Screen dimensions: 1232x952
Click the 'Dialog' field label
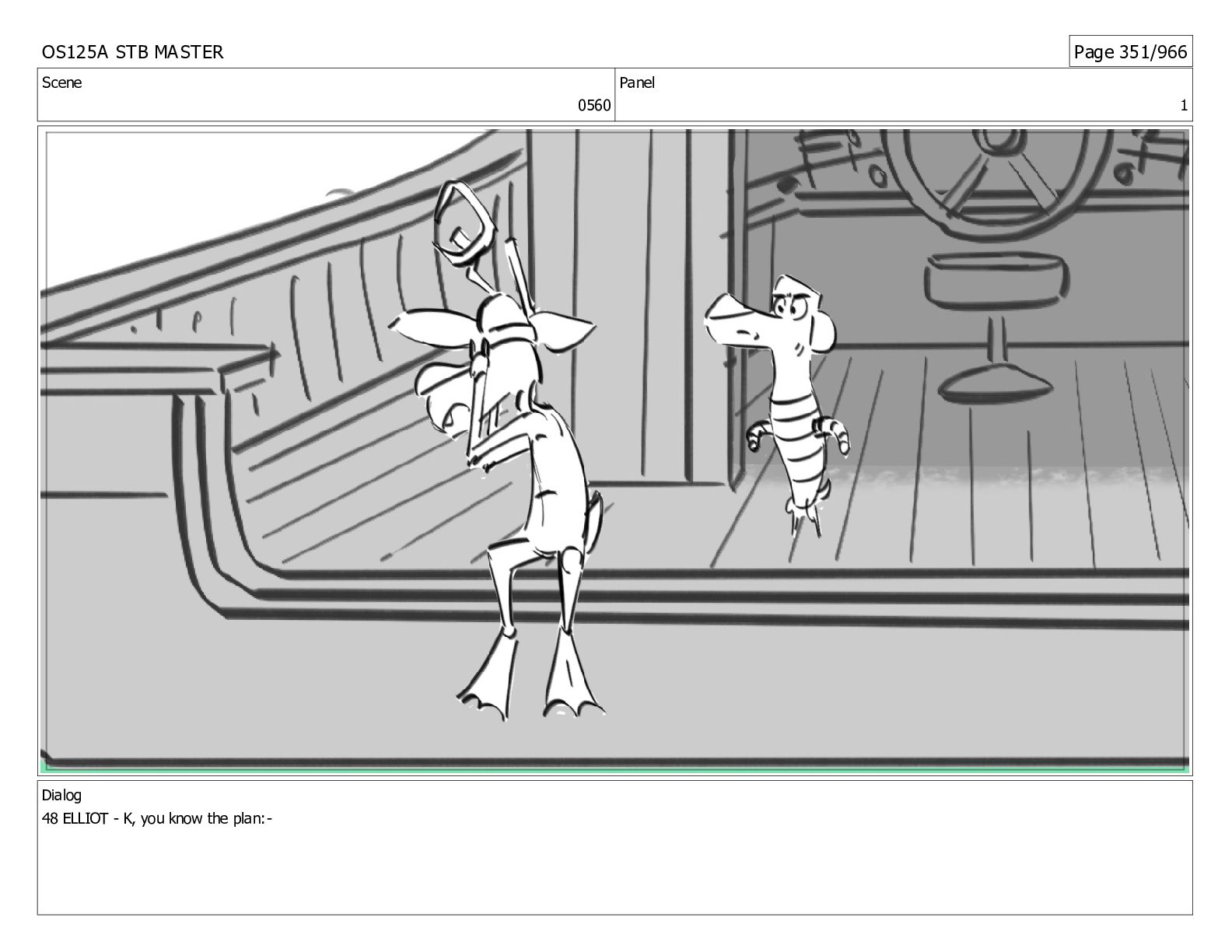point(61,795)
